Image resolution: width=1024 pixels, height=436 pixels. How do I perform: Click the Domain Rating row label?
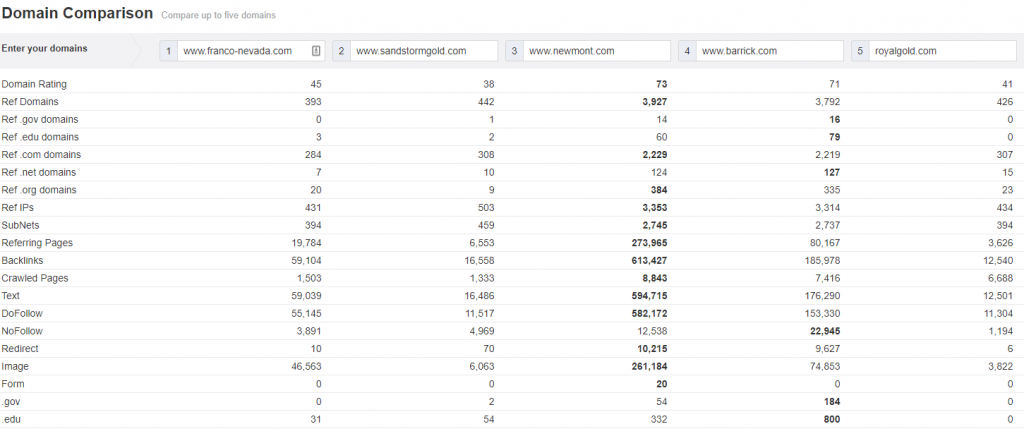tap(34, 84)
